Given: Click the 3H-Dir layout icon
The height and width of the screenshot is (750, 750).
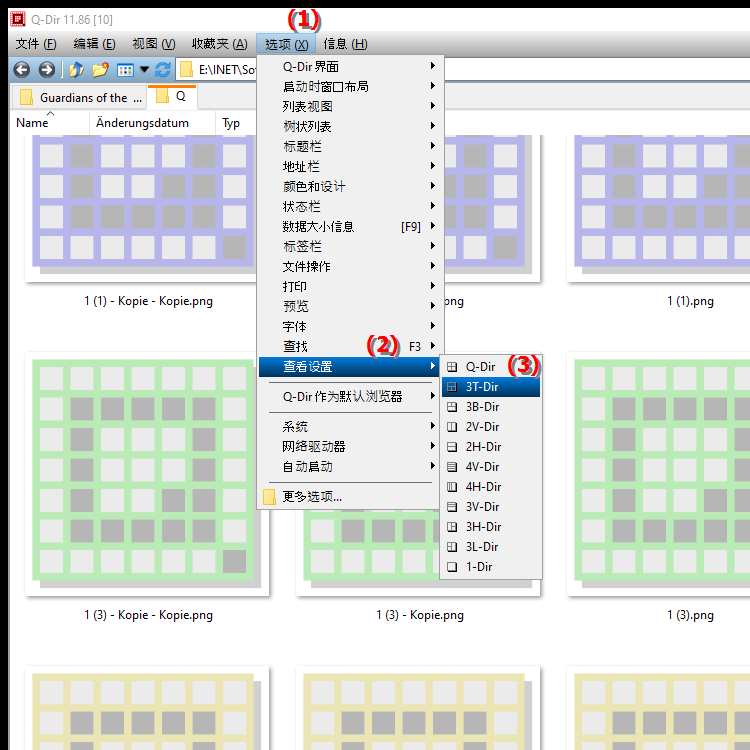Looking at the screenshot, I should pos(452,527).
